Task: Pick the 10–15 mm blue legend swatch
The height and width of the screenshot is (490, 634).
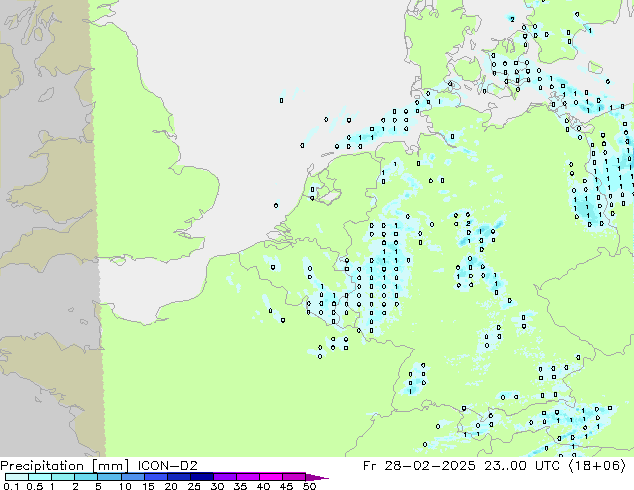Action: pyautogui.click(x=132, y=477)
